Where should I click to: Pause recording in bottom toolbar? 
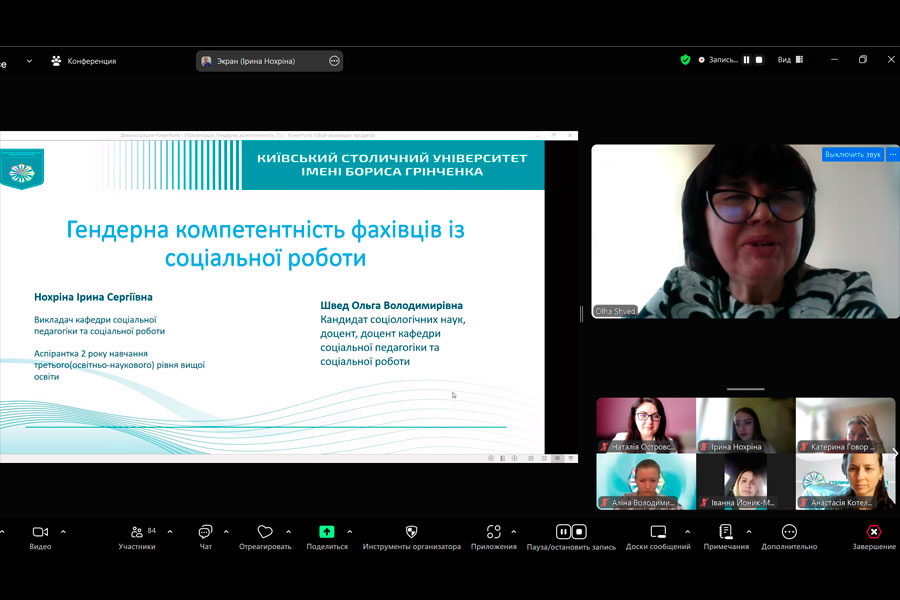point(564,532)
